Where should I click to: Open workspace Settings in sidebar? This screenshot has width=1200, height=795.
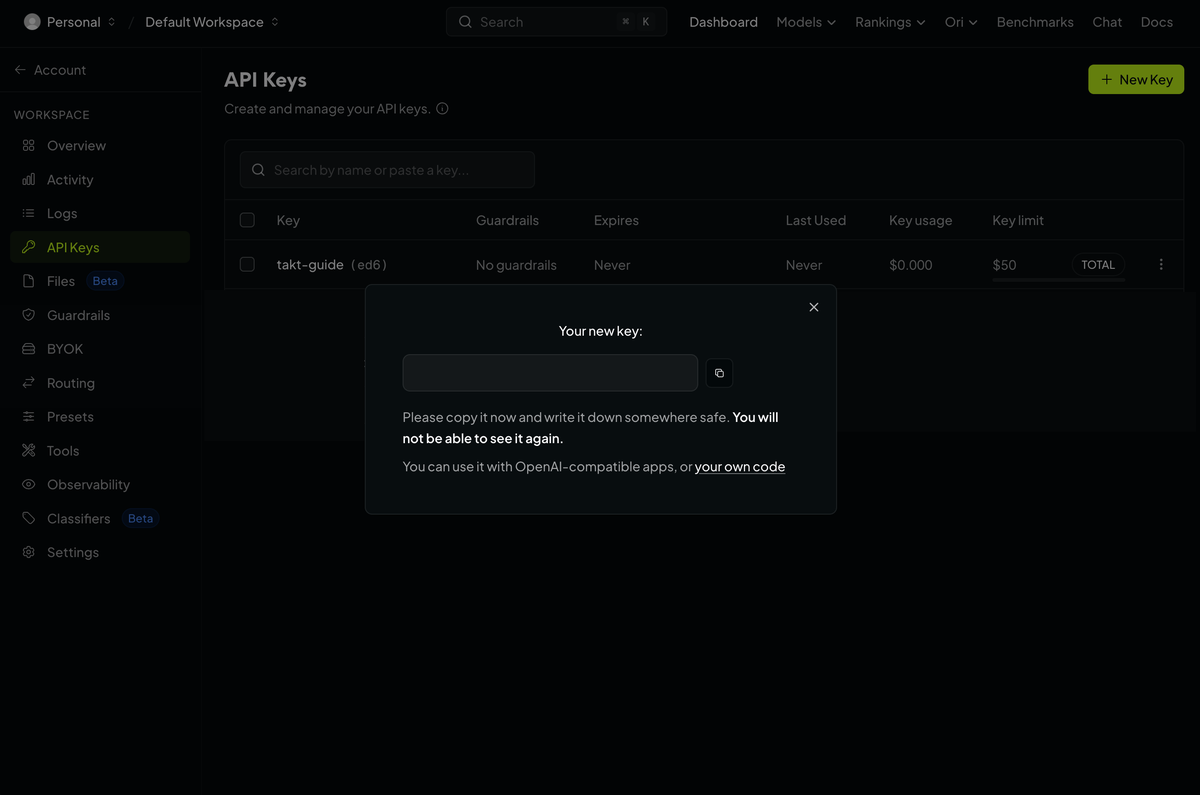(100, 553)
